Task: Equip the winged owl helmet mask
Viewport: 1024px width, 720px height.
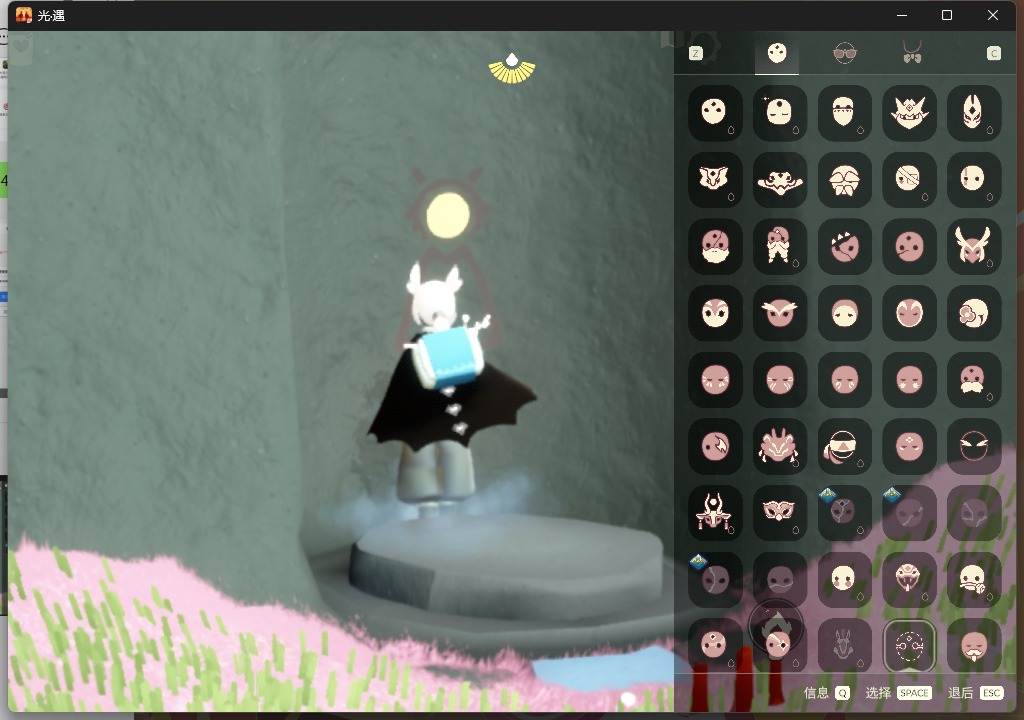Action: coord(973,246)
